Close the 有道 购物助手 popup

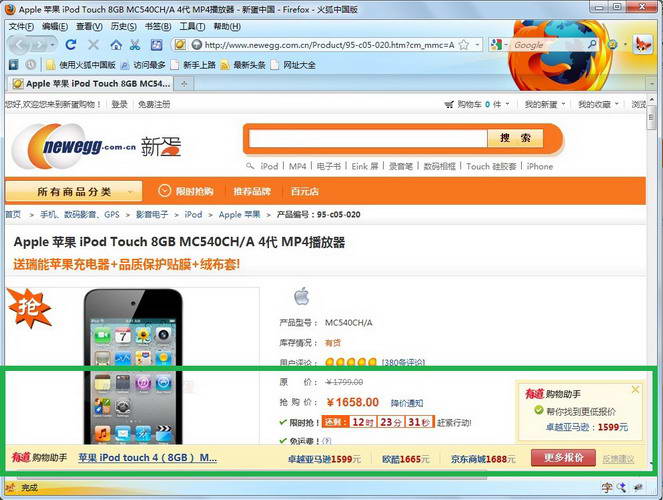[635, 390]
